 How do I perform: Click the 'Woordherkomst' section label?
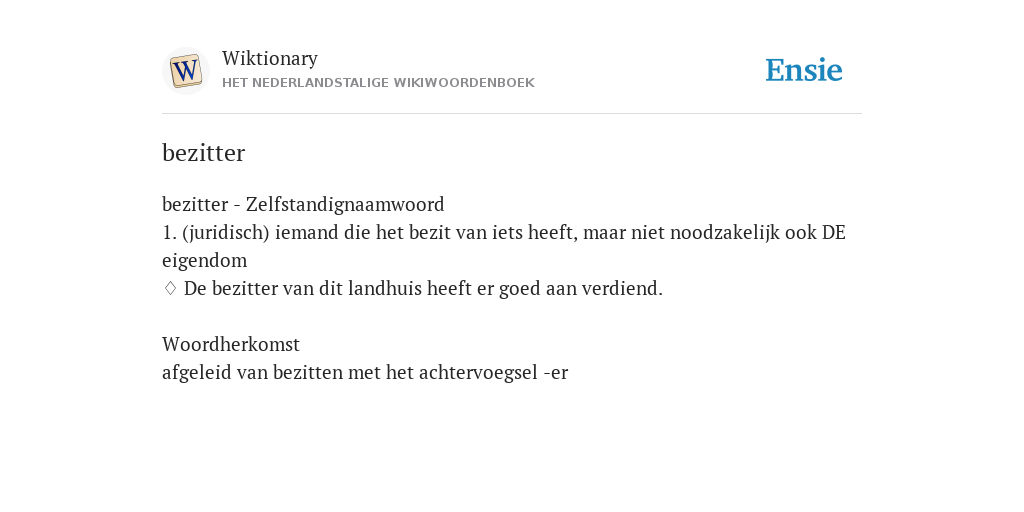tap(231, 344)
